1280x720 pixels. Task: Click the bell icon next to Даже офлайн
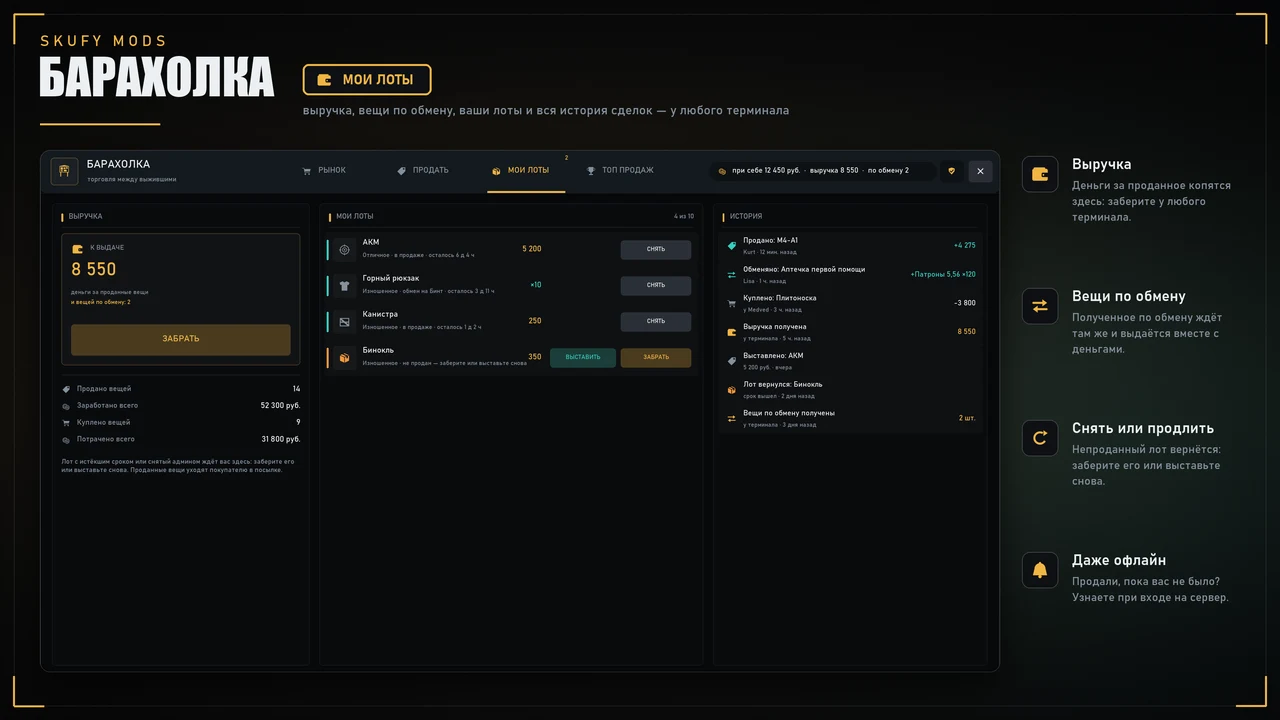coord(1040,570)
